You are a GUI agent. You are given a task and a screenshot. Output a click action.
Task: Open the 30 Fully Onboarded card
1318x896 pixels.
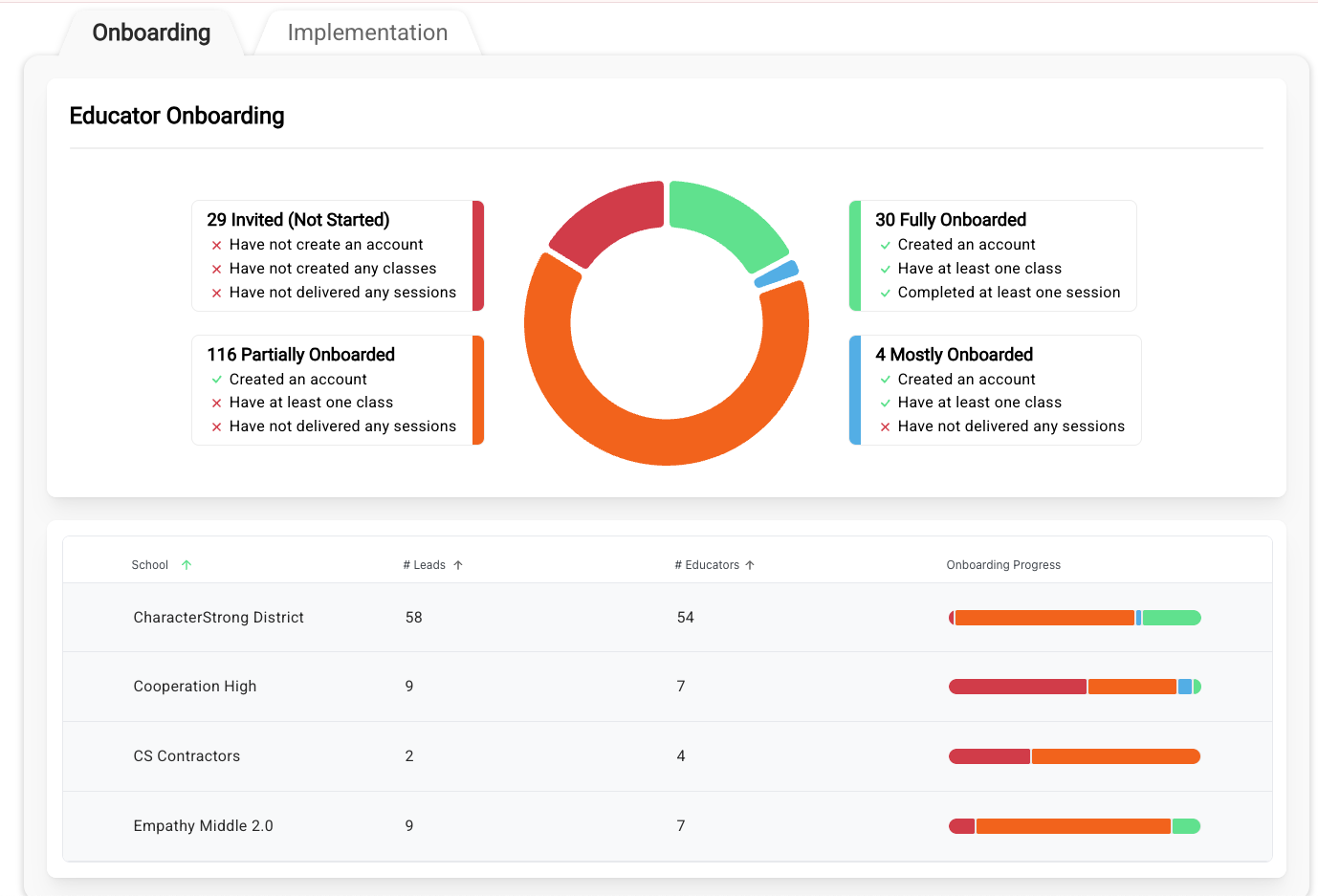click(x=993, y=256)
